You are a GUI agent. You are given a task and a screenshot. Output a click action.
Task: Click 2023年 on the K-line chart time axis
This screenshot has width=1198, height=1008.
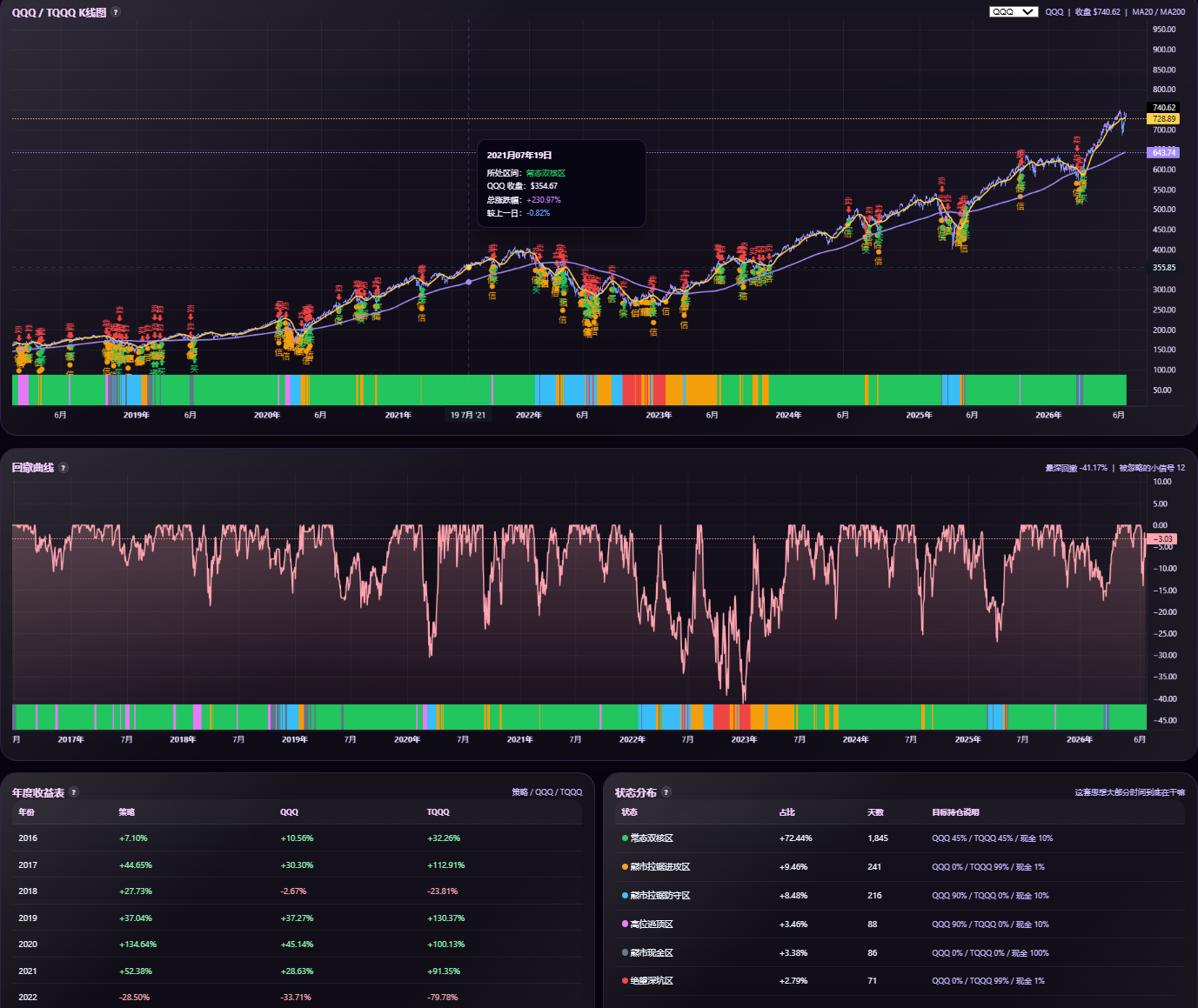(659, 416)
